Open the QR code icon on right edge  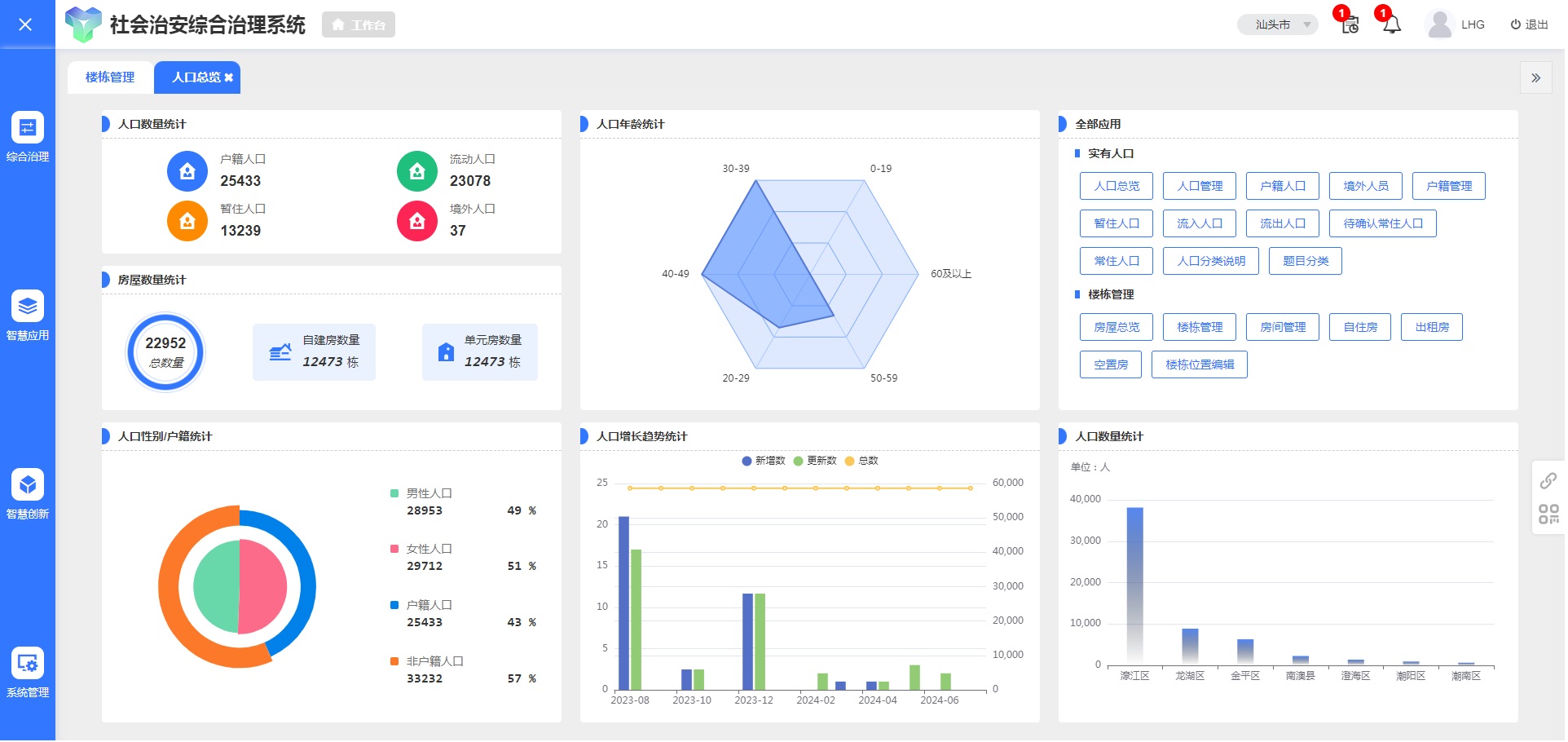(1548, 514)
